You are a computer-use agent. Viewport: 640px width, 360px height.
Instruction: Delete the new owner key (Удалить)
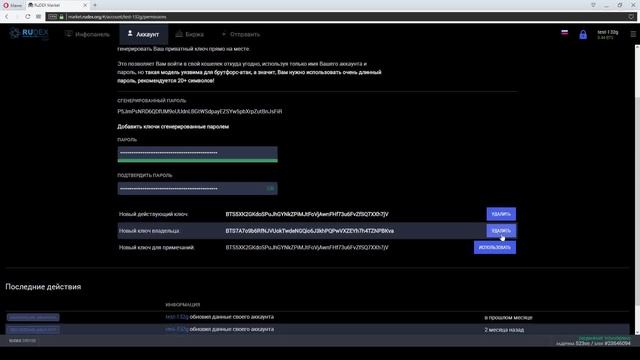501,231
